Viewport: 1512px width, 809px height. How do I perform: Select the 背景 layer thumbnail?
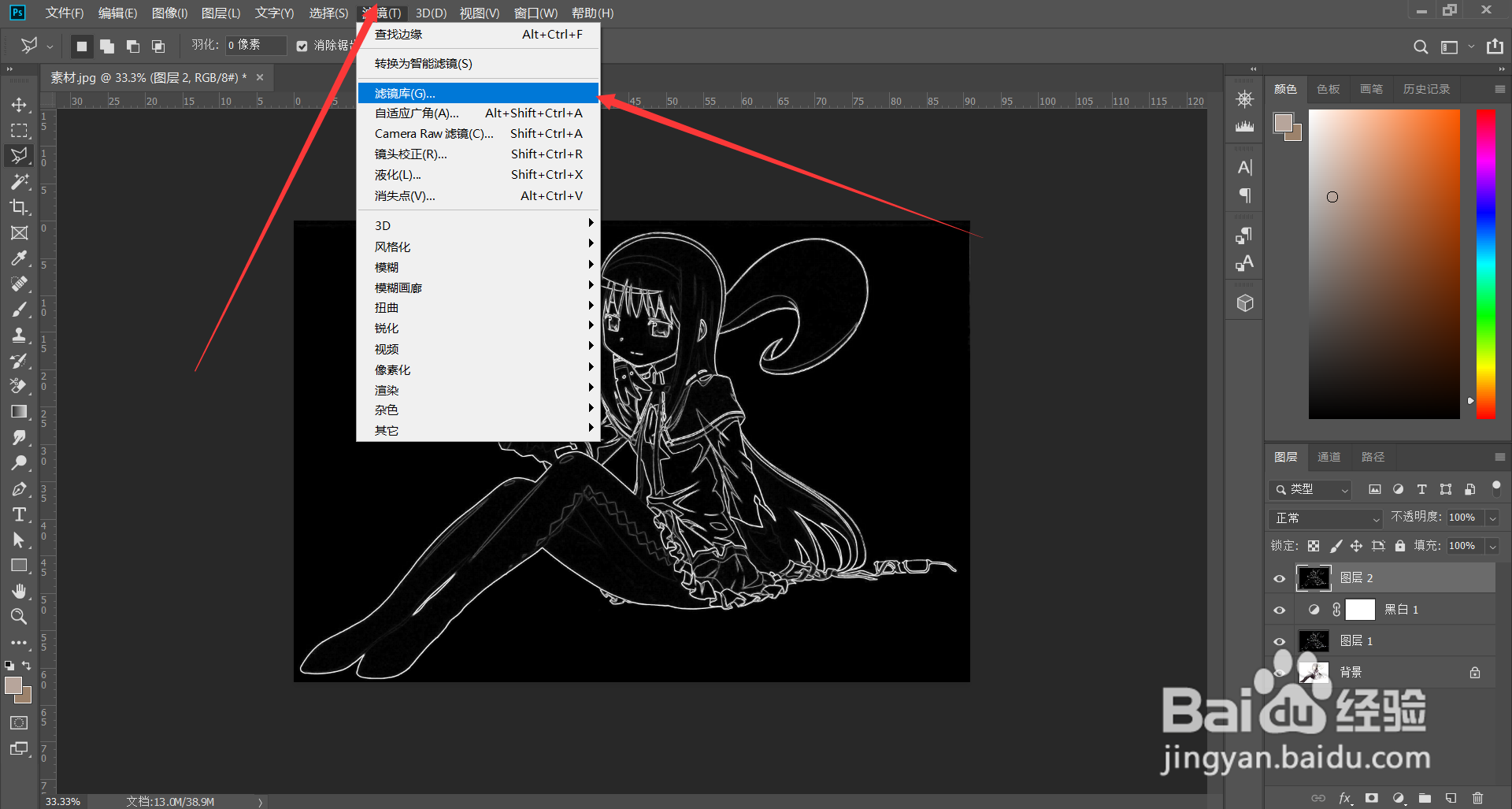tap(1314, 673)
